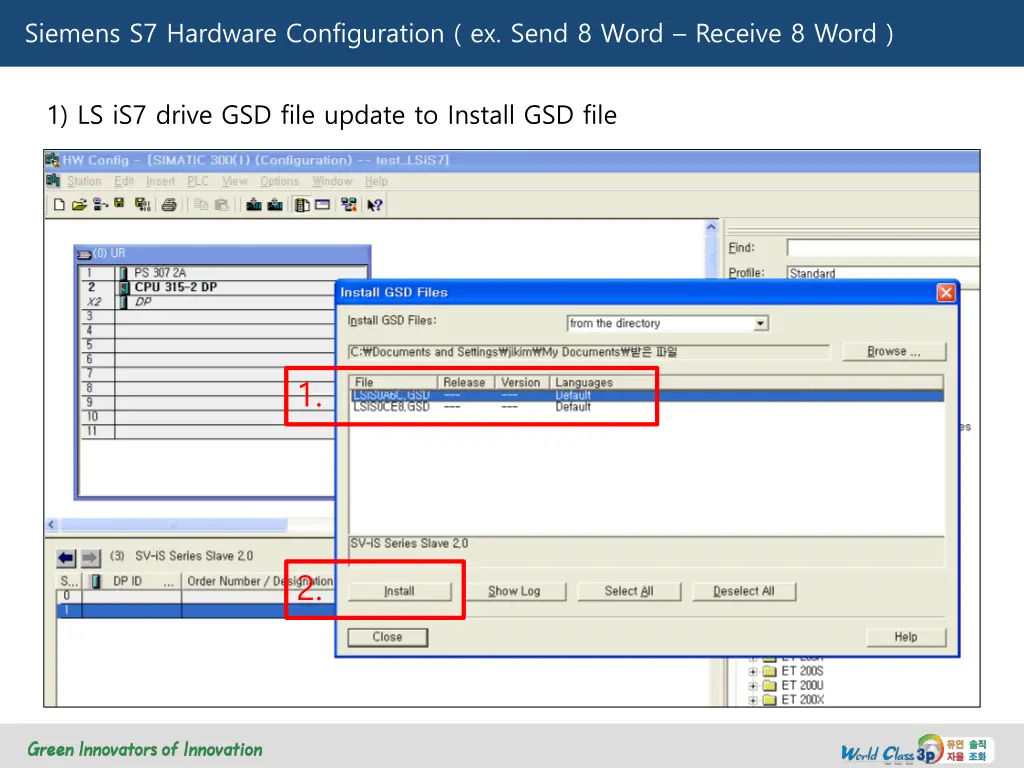Select highlighted slot 1 row in detail table
The image size is (1024, 768).
[196, 611]
